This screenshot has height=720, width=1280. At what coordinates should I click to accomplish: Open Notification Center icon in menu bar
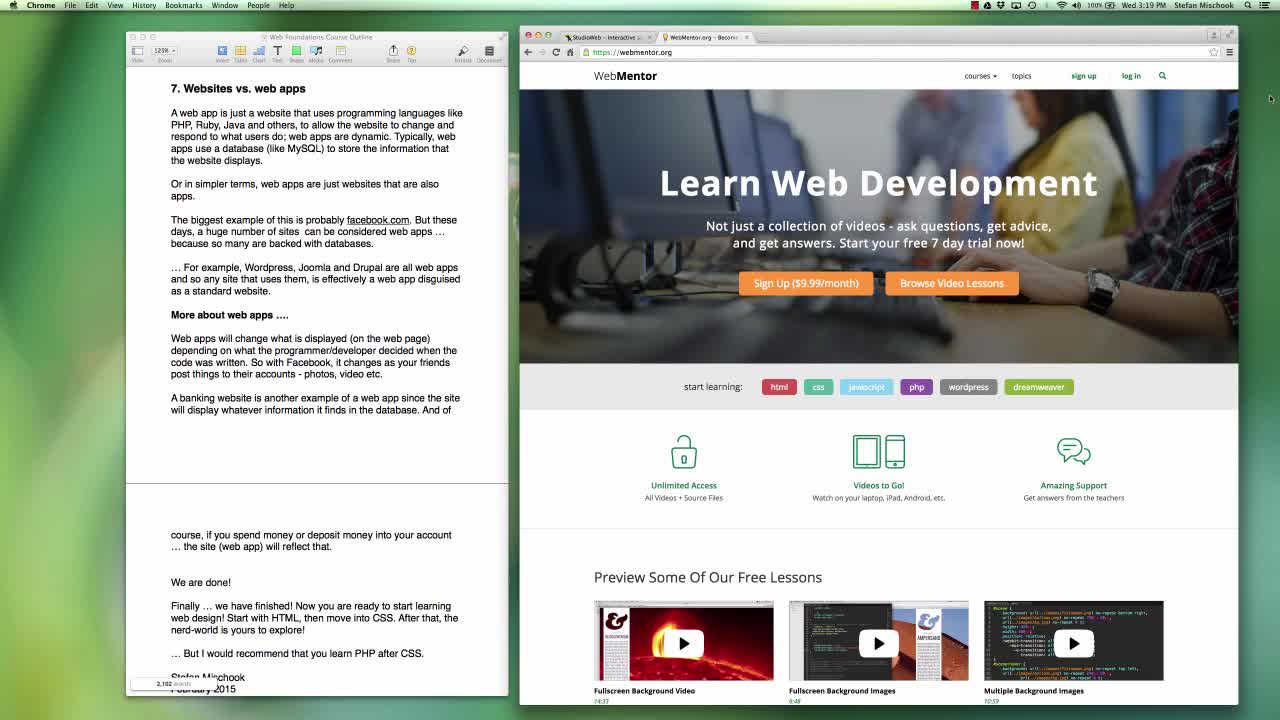(x=1265, y=5)
